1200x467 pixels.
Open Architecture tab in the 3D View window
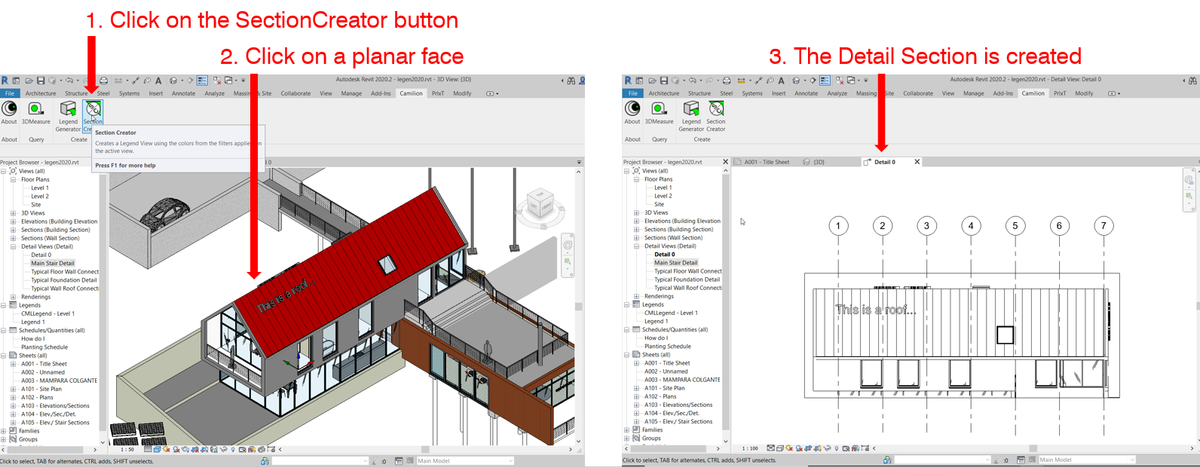tap(40, 93)
